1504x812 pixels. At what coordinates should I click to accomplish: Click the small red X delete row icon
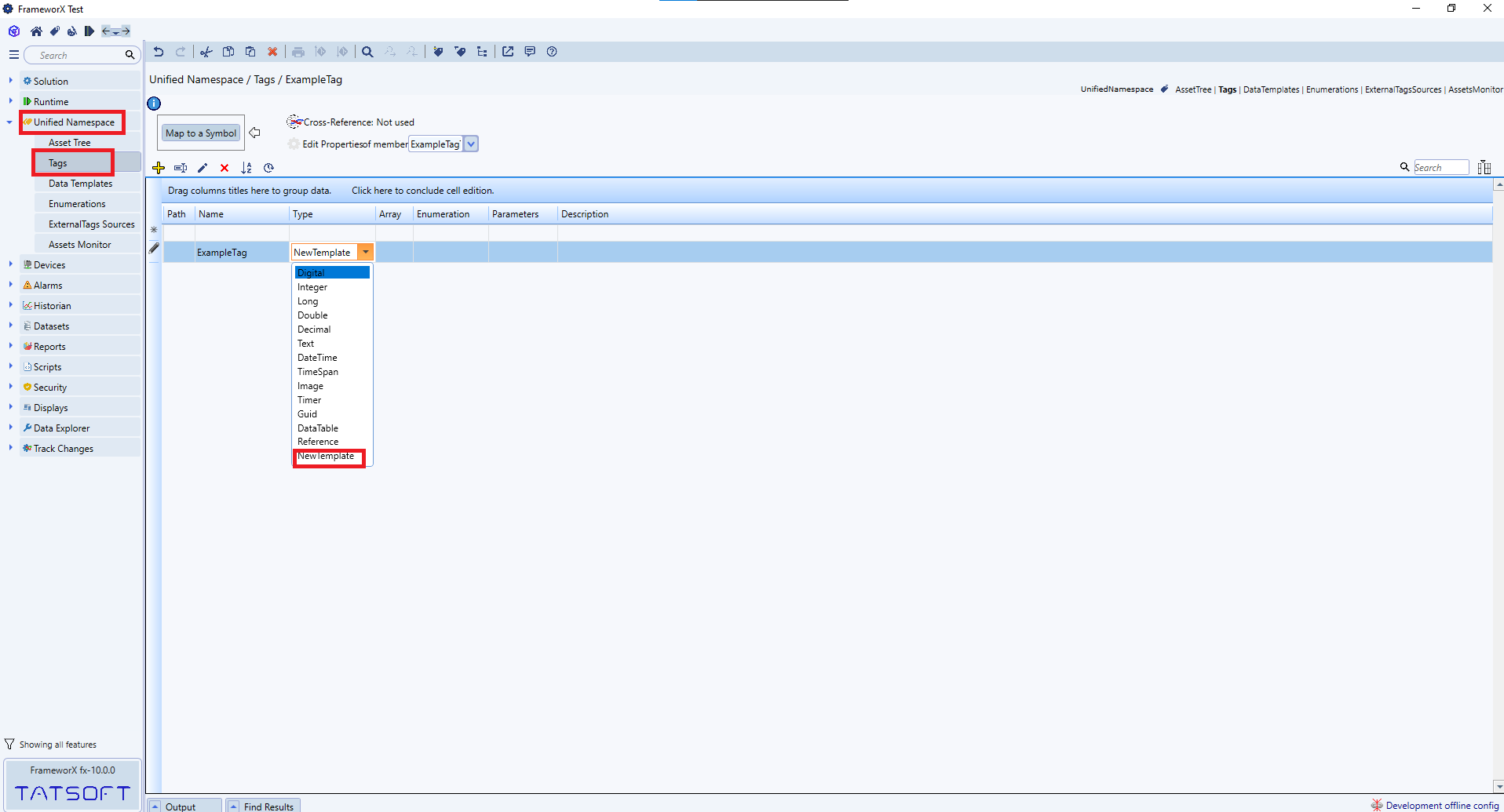pos(225,168)
